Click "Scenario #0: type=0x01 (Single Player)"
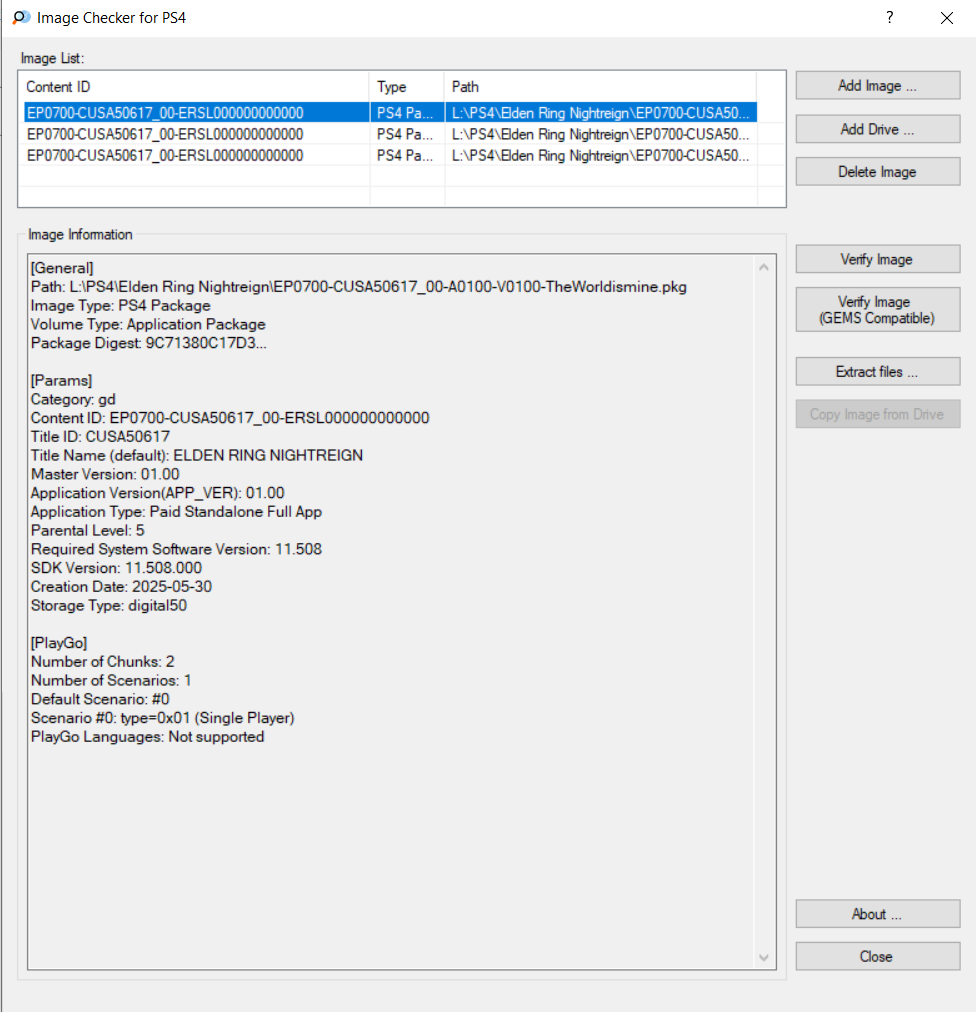 click(x=163, y=717)
